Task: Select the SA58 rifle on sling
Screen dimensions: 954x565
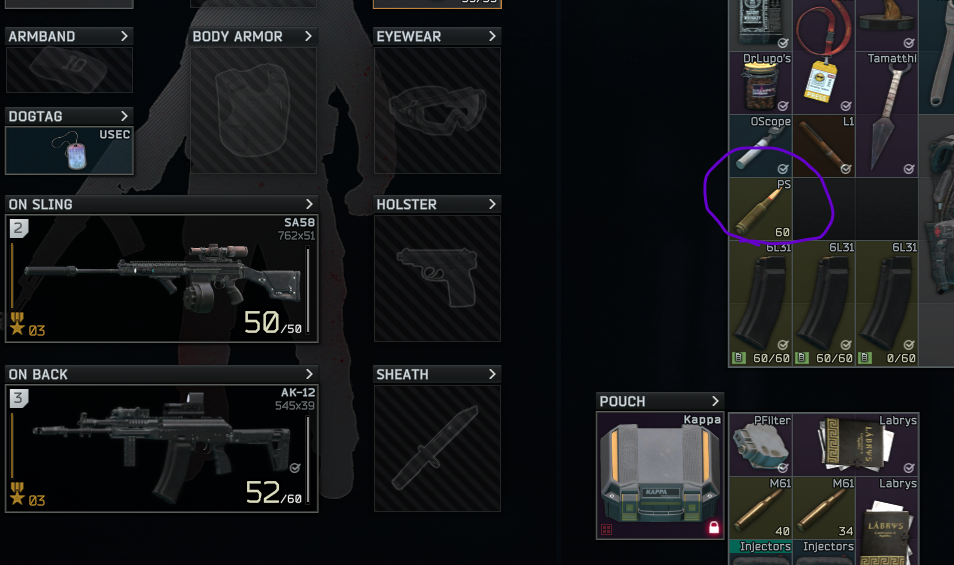Action: (x=162, y=279)
